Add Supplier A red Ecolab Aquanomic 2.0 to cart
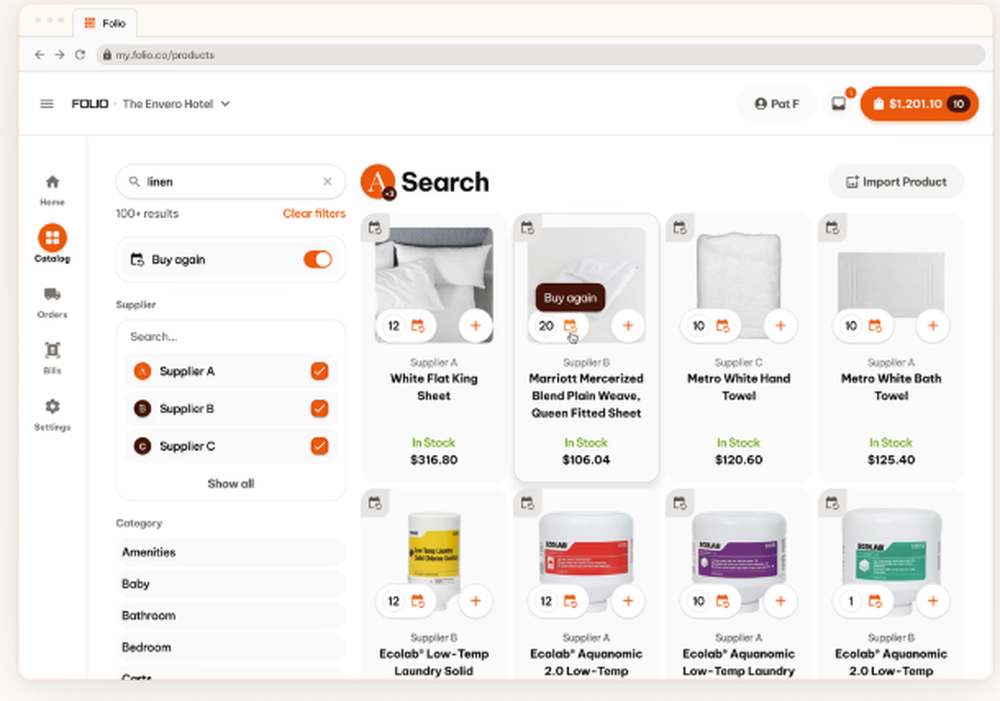This screenshot has width=1000, height=701. point(628,601)
